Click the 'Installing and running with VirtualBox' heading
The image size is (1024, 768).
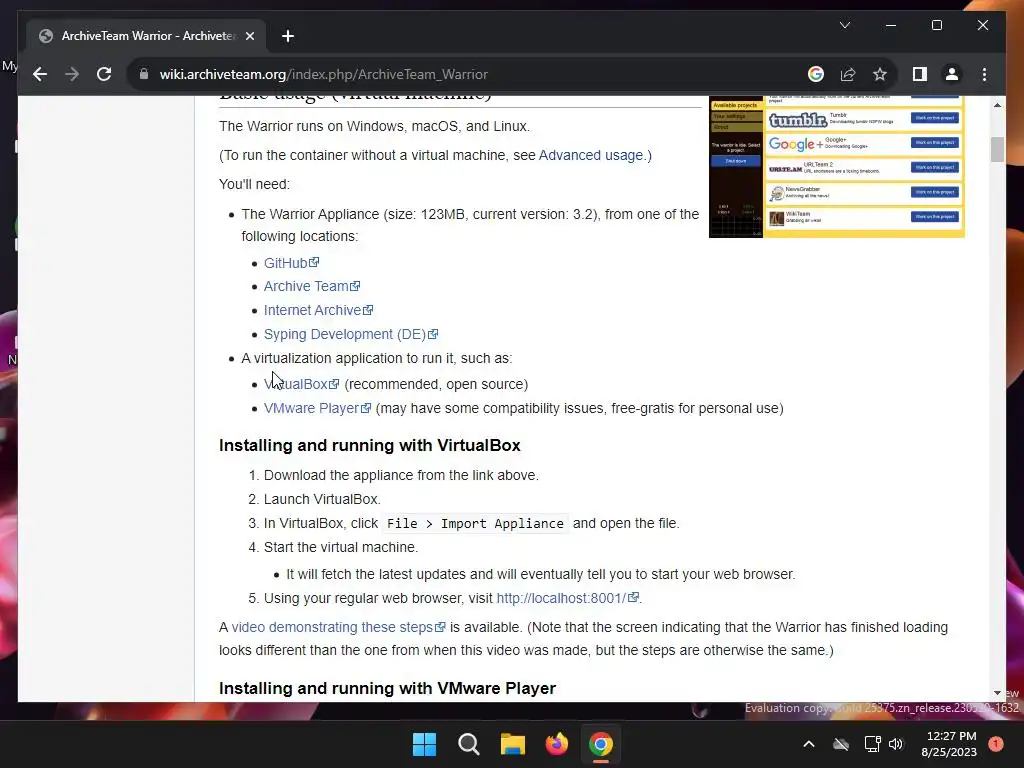click(370, 445)
